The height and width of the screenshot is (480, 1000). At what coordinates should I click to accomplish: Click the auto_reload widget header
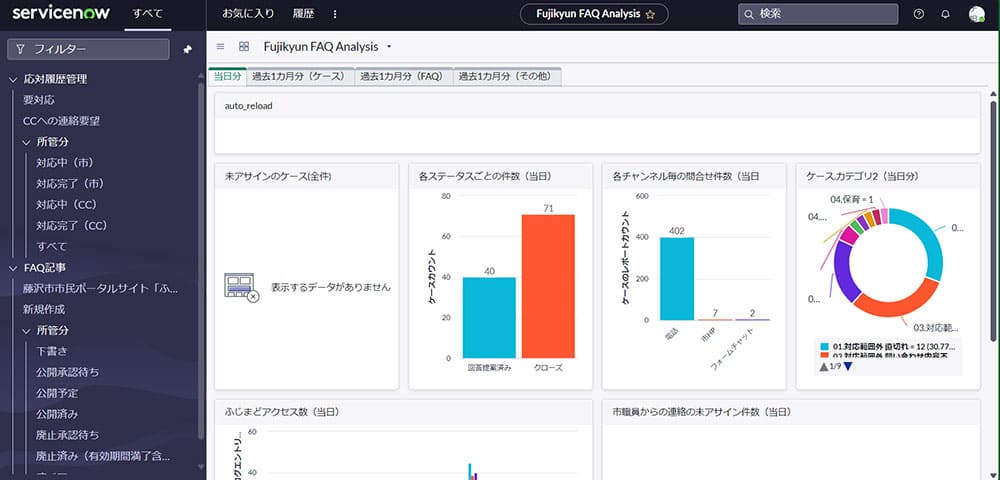597,106
